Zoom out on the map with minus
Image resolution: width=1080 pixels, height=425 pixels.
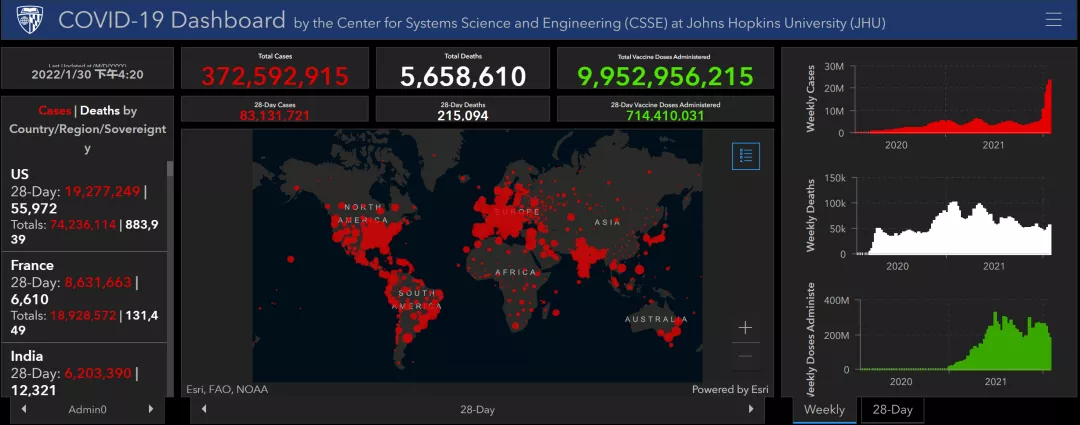coord(745,356)
